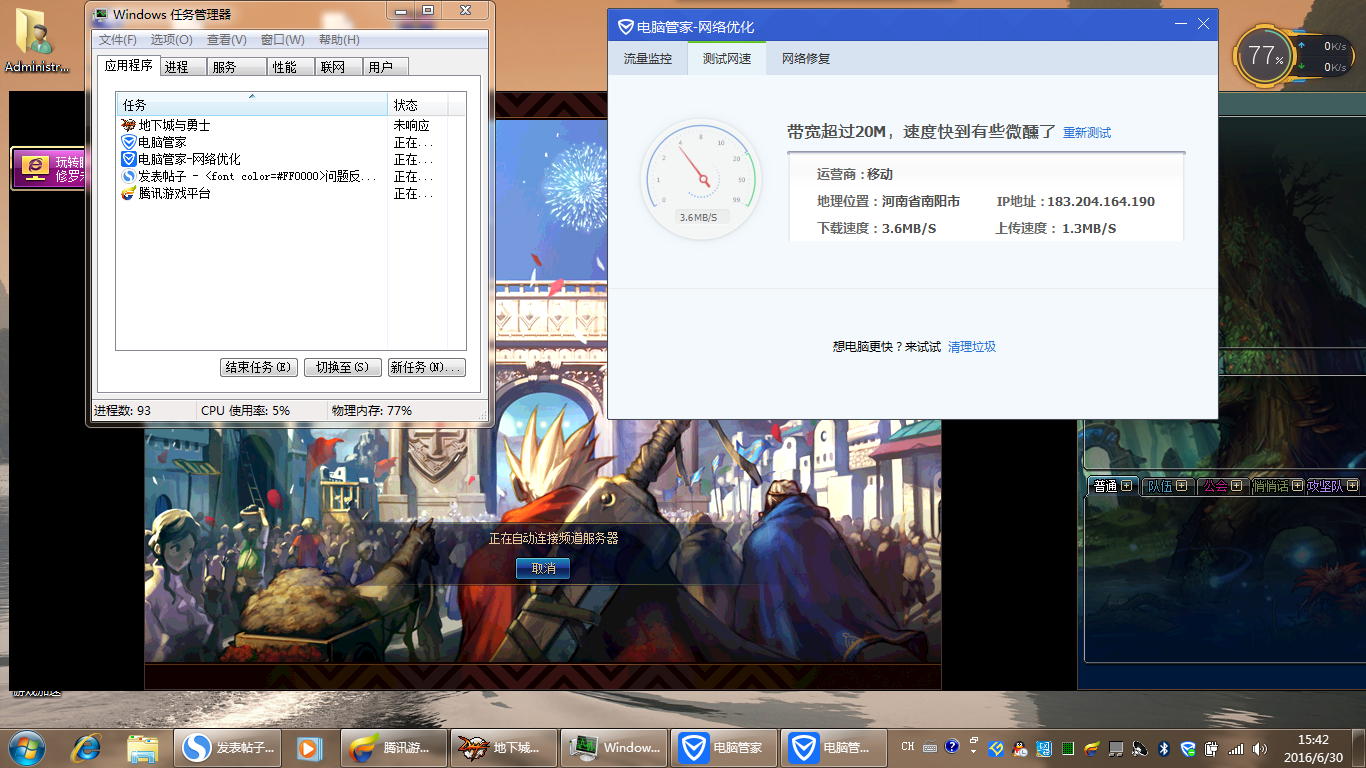Open the 测试网速 tab in 电脑管家
This screenshot has height=768, width=1366.
click(x=727, y=58)
